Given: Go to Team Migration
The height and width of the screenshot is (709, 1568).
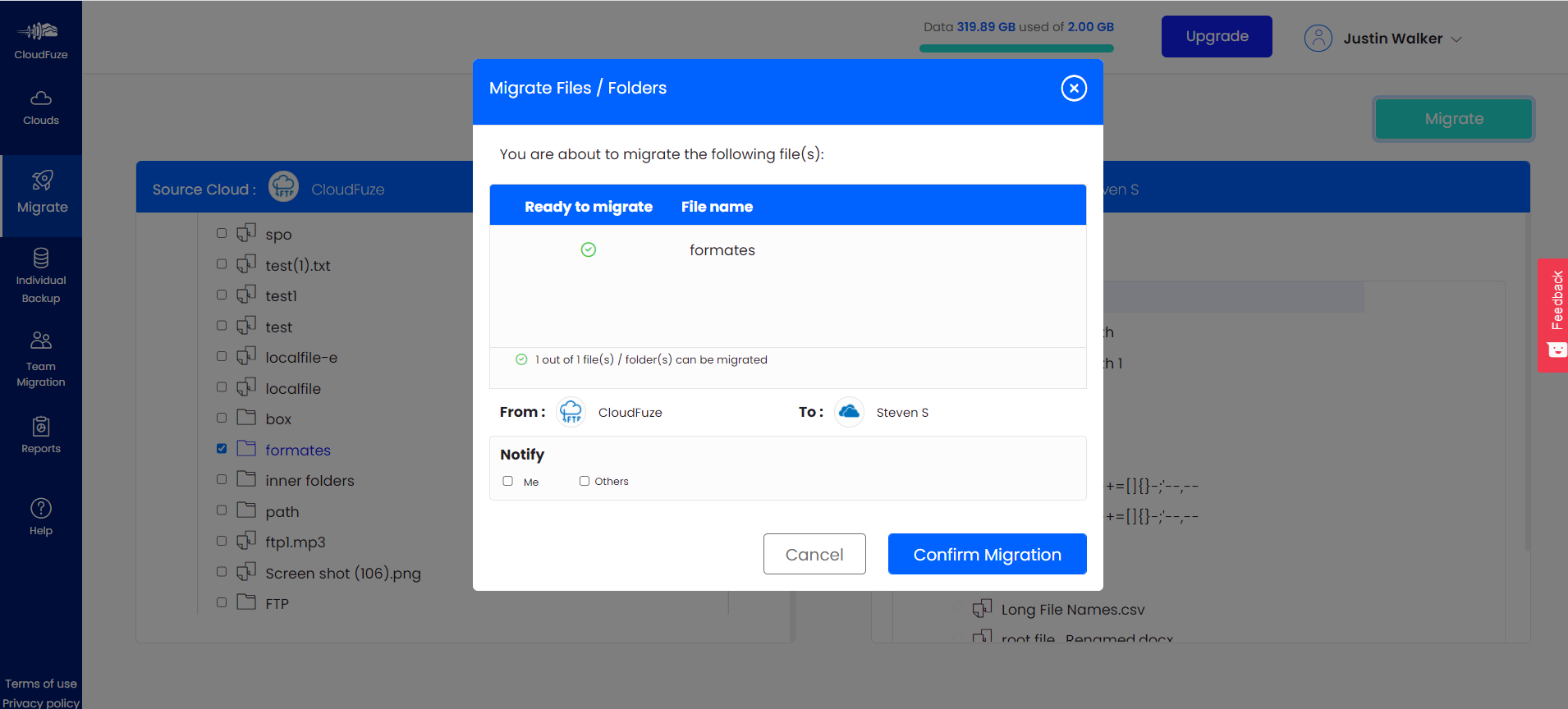Looking at the screenshot, I should click(x=41, y=359).
